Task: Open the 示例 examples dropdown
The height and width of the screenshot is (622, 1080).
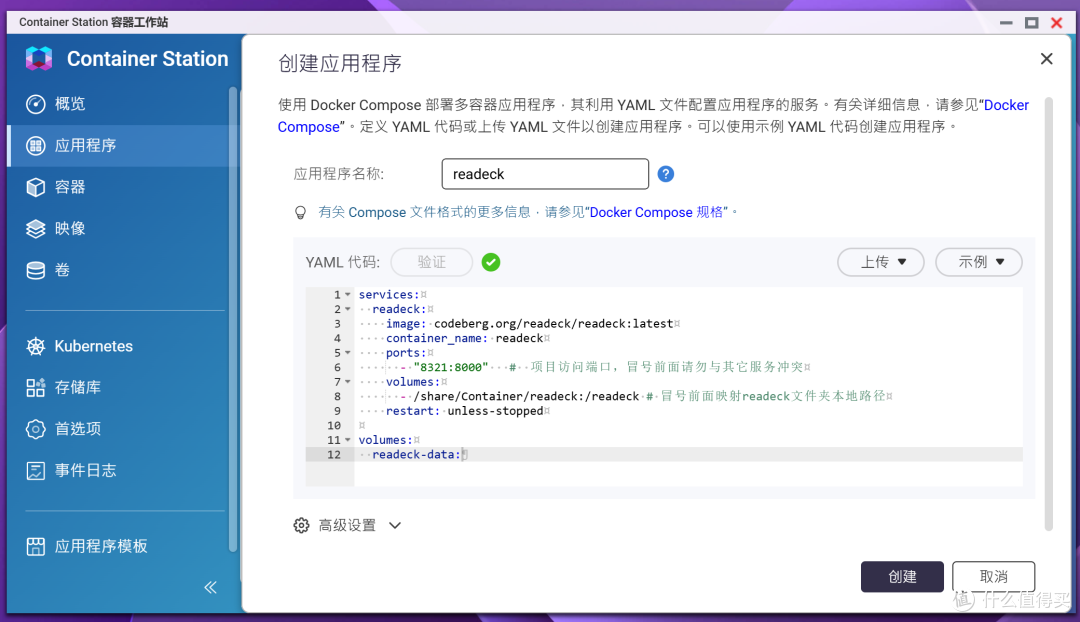Action: click(979, 262)
